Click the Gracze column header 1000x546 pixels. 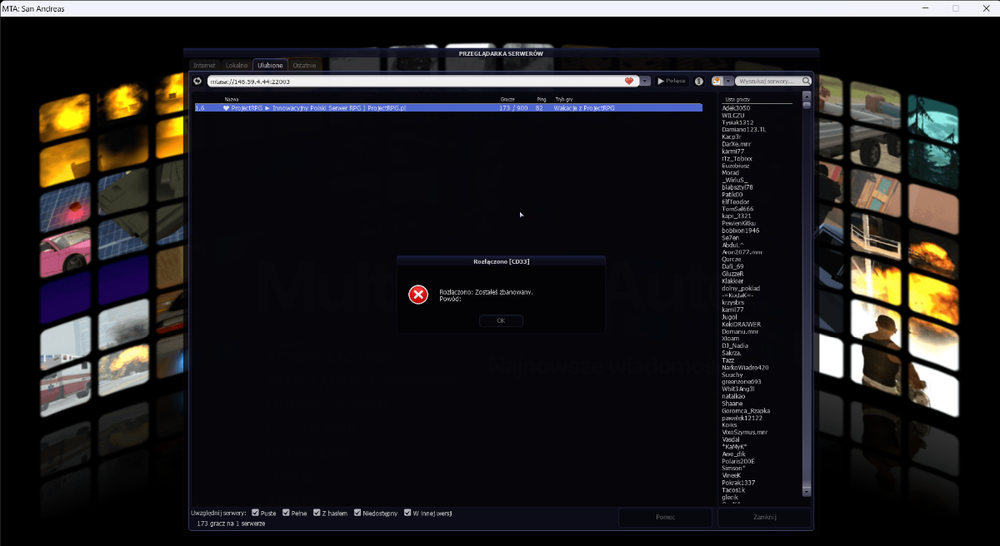pos(508,100)
